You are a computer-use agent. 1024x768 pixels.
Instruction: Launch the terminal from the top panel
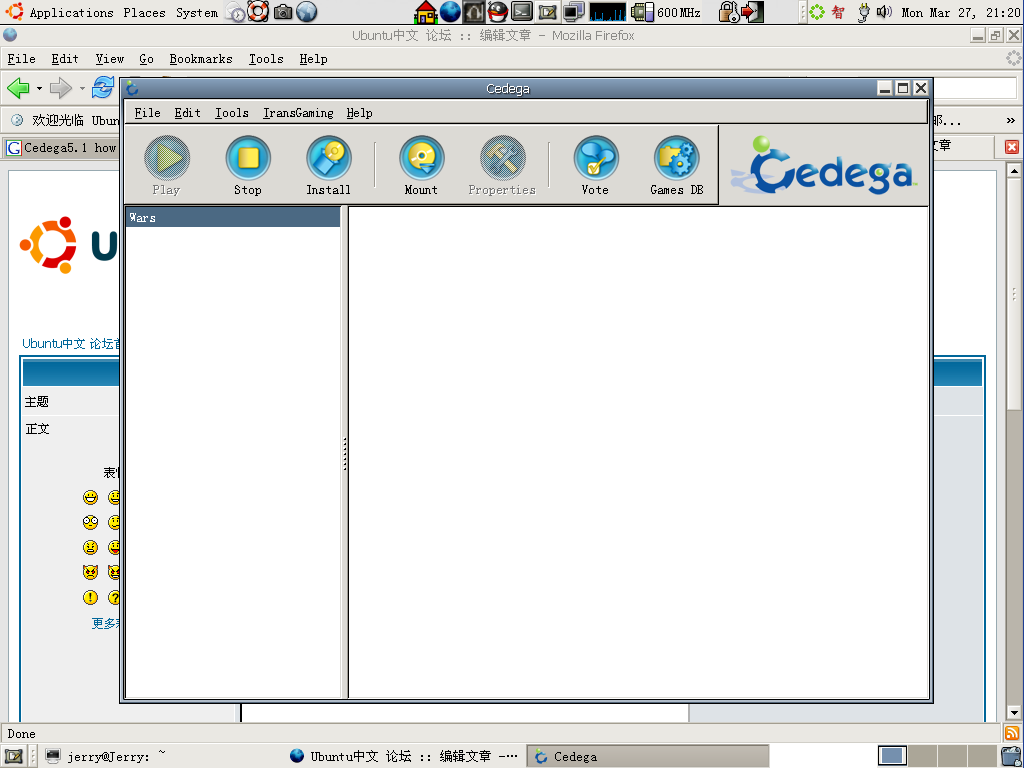(x=522, y=12)
